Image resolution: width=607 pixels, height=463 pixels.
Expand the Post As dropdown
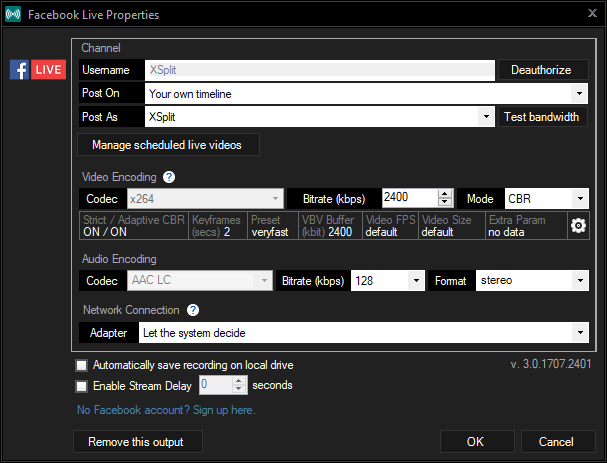[486, 117]
